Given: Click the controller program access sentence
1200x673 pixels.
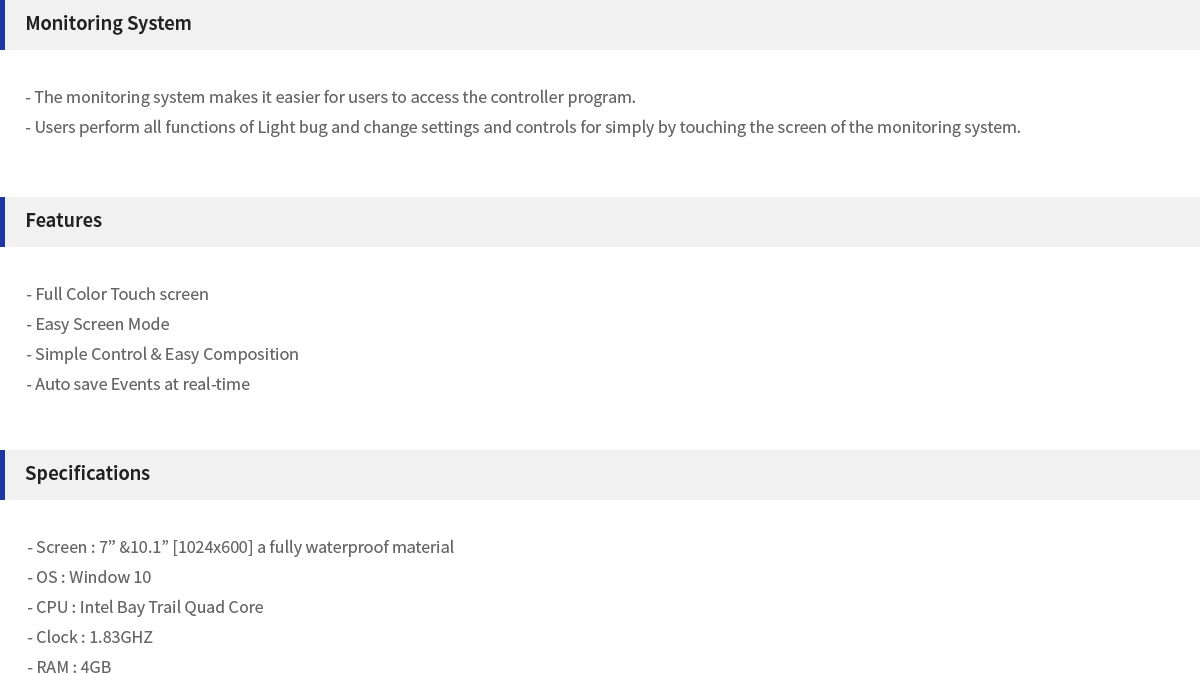Looking at the screenshot, I should (x=330, y=97).
